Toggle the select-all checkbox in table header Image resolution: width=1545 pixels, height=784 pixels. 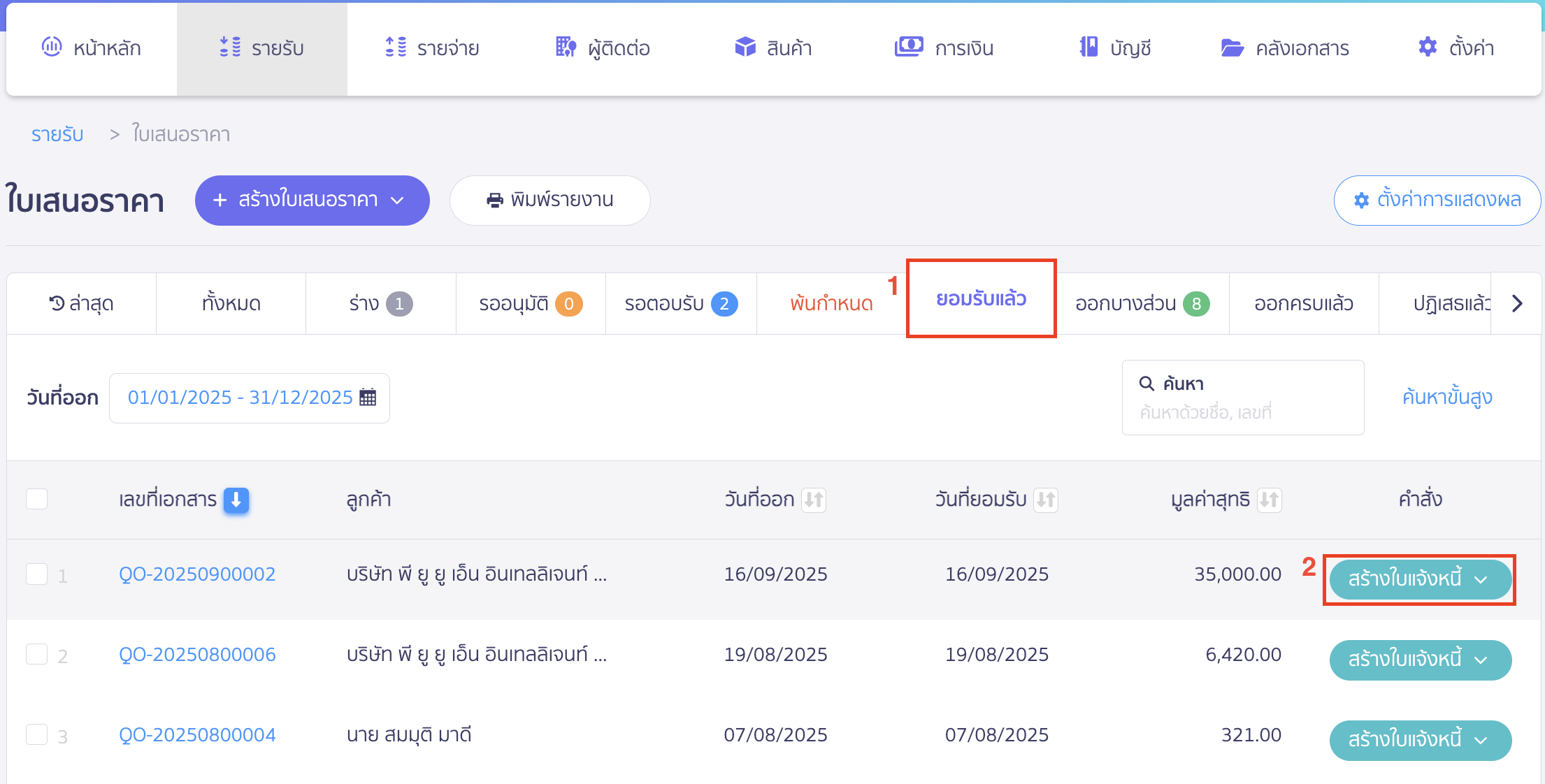(x=37, y=499)
